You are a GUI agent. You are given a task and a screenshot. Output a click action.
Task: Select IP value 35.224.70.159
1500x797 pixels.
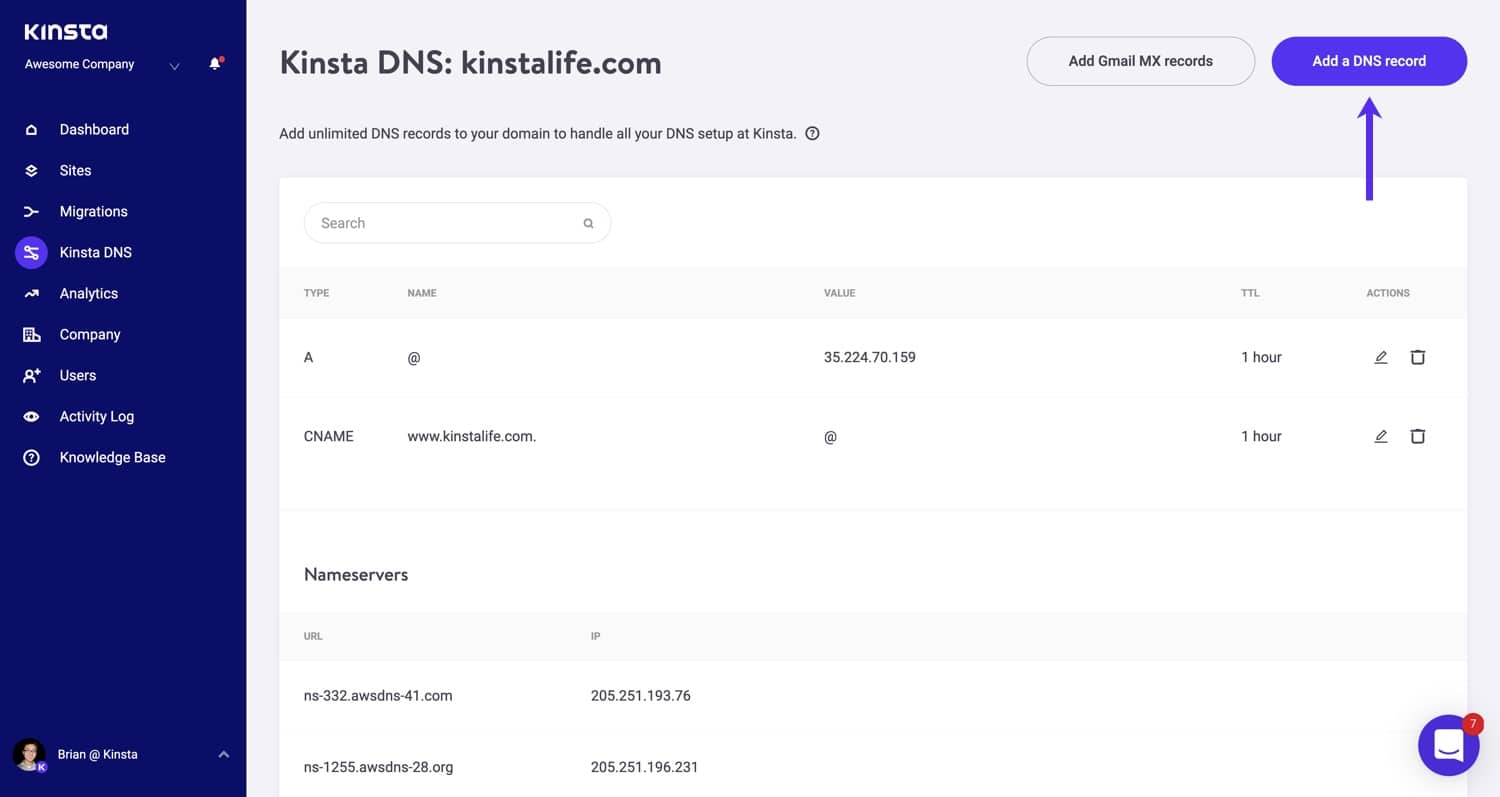[869, 357]
